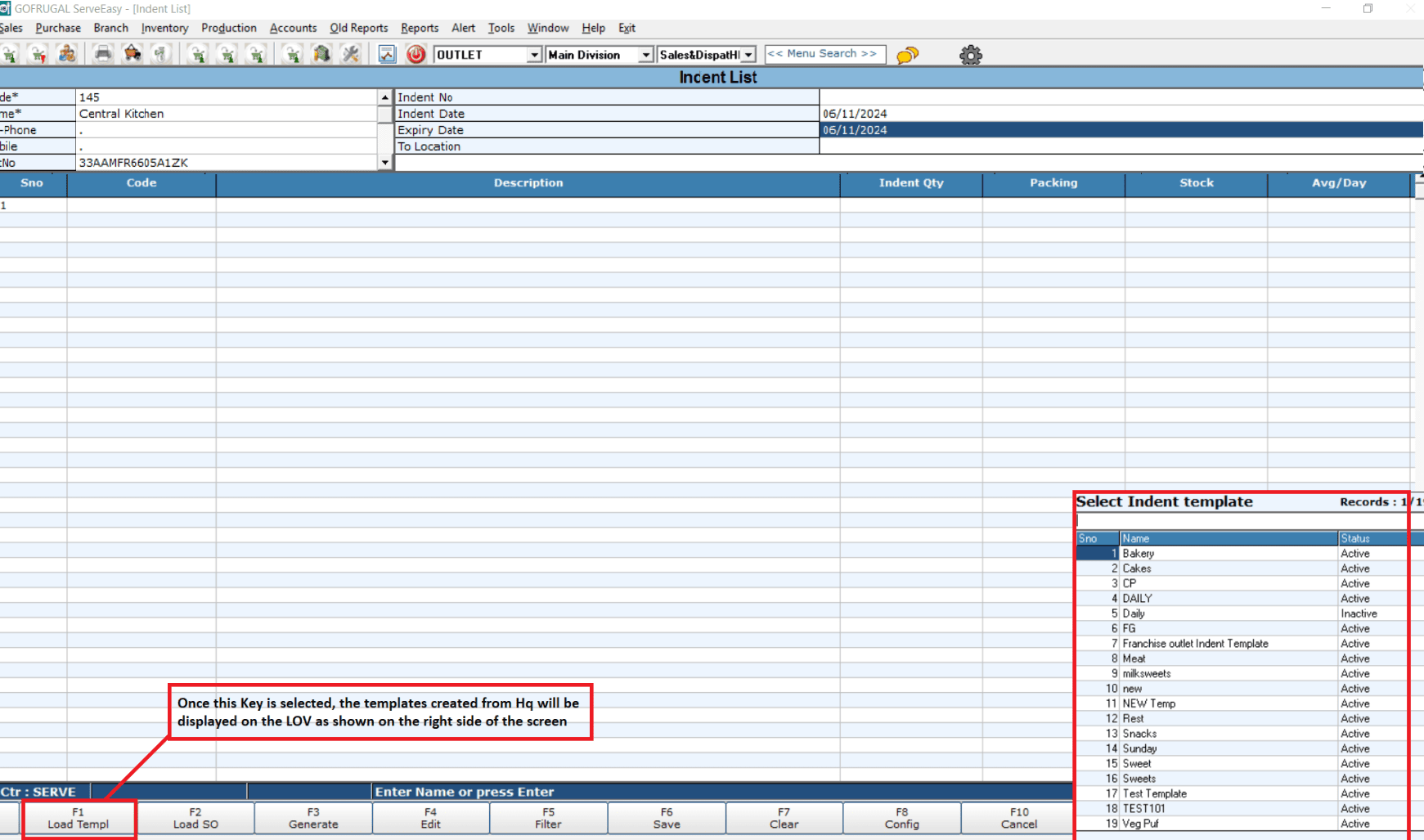
Task: Click the up arrow of the supplier details scrollbar
Action: [384, 97]
